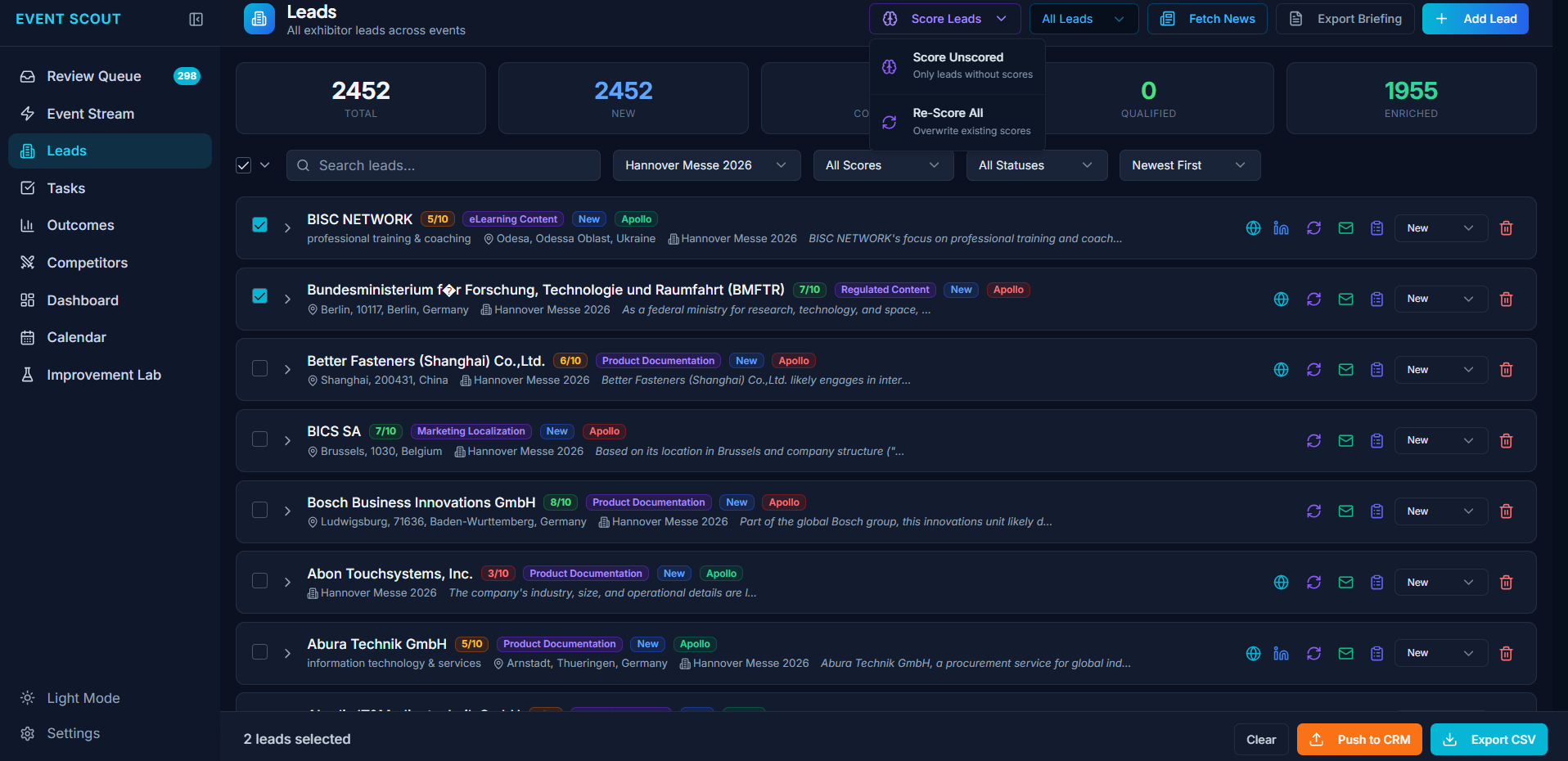Open the Newest First sort dropdown
Screen dimensions: 1568x761
1190,165
